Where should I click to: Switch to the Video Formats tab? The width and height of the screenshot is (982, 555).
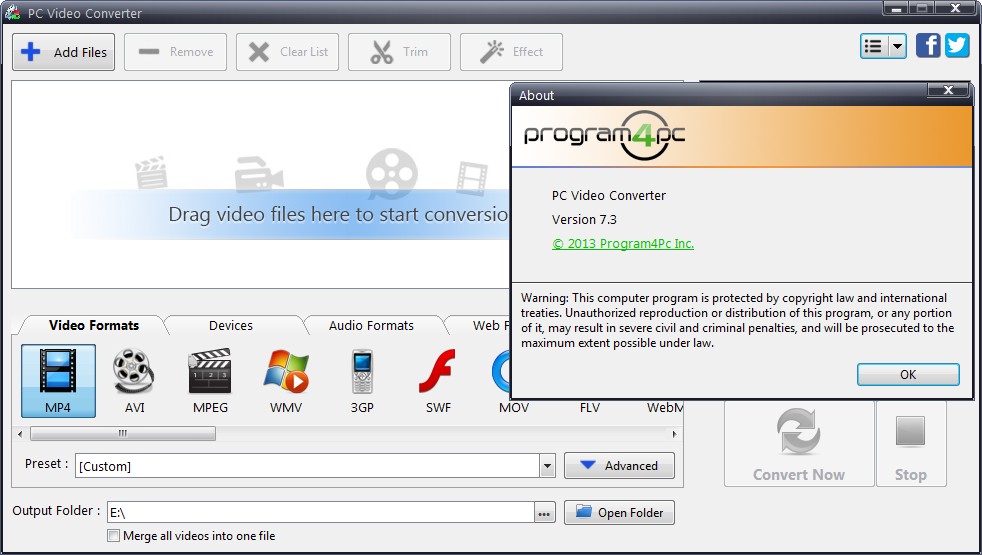(94, 326)
